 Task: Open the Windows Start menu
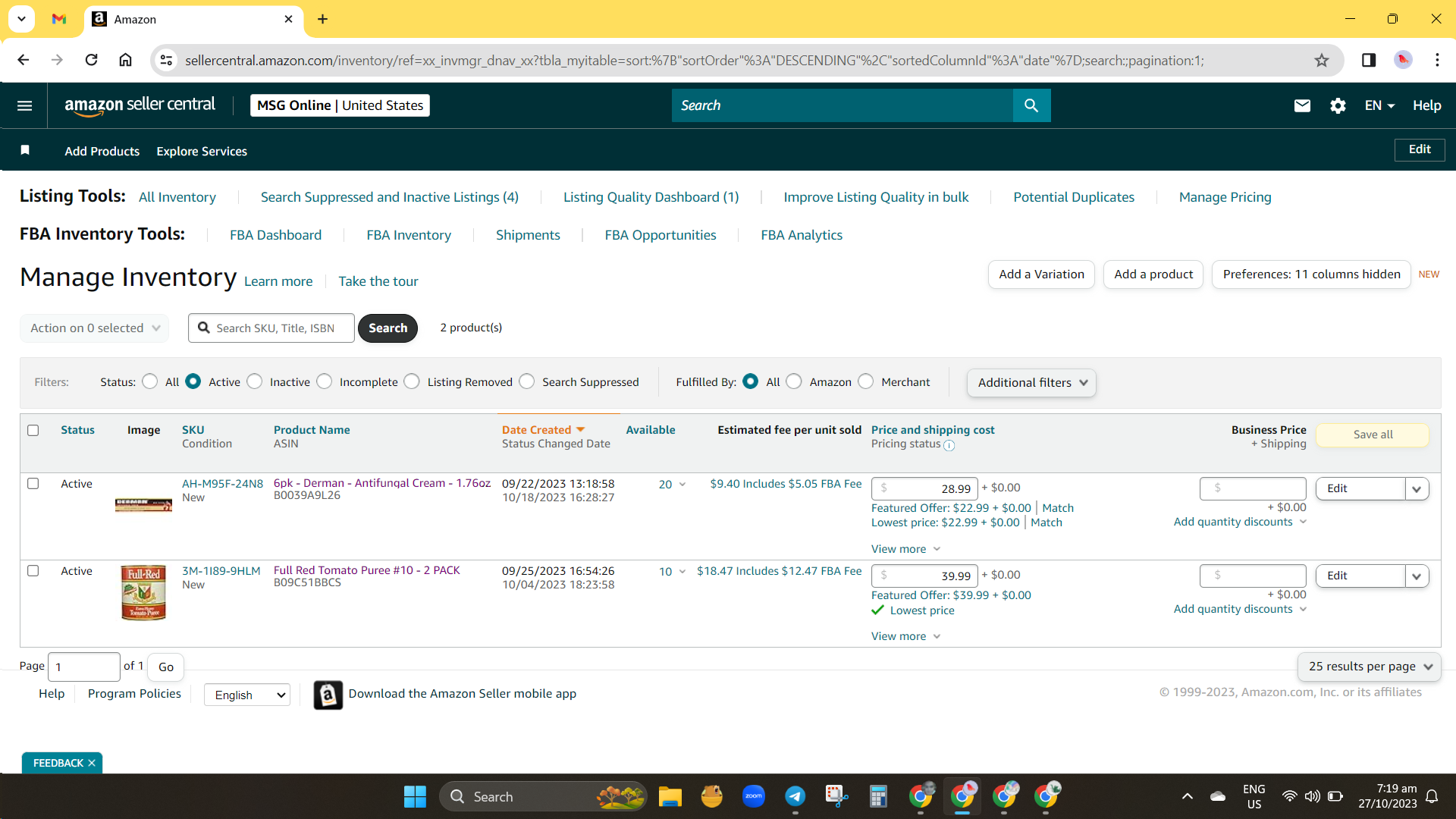click(x=415, y=796)
